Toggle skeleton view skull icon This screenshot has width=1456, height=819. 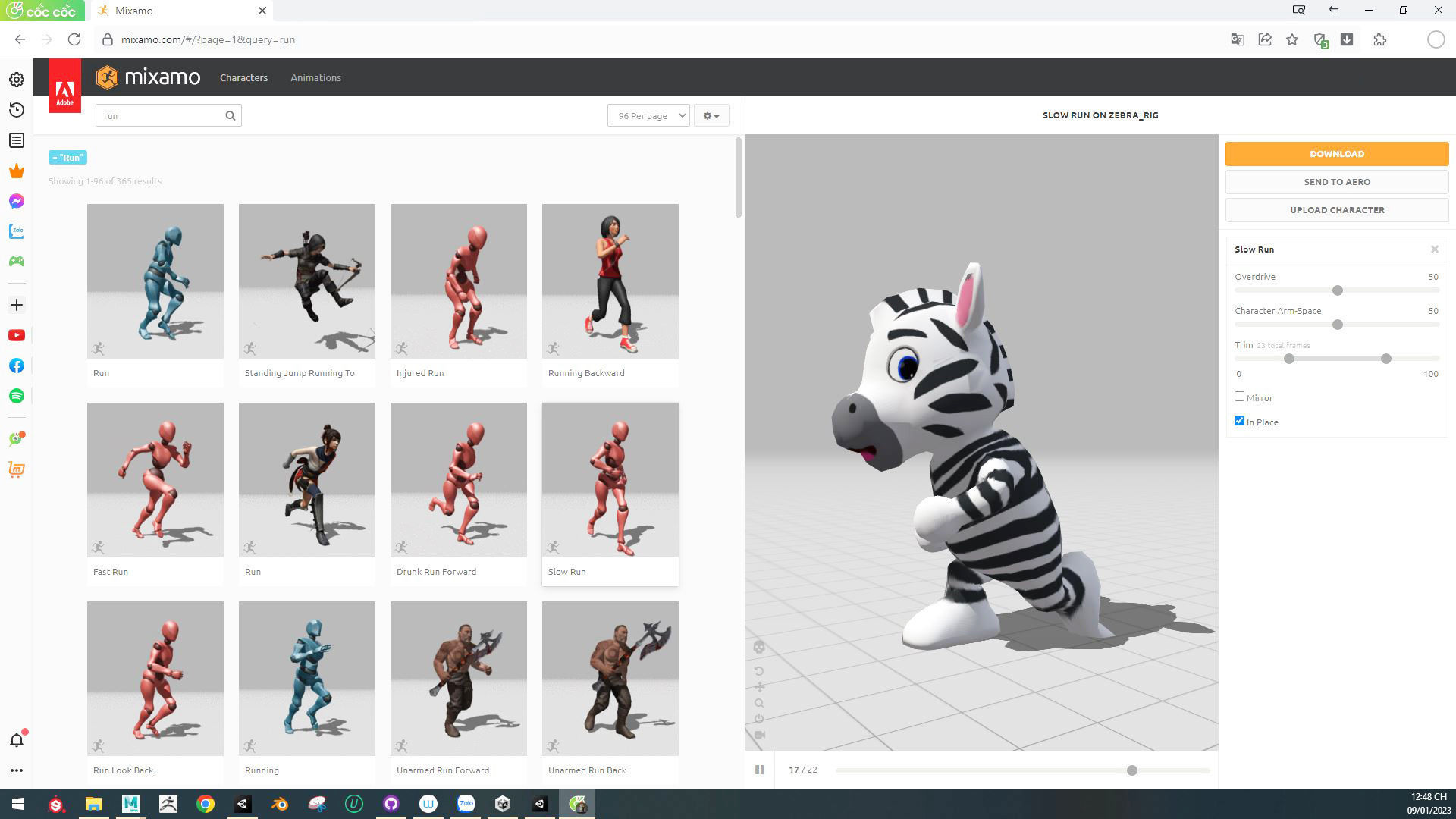coord(759,647)
